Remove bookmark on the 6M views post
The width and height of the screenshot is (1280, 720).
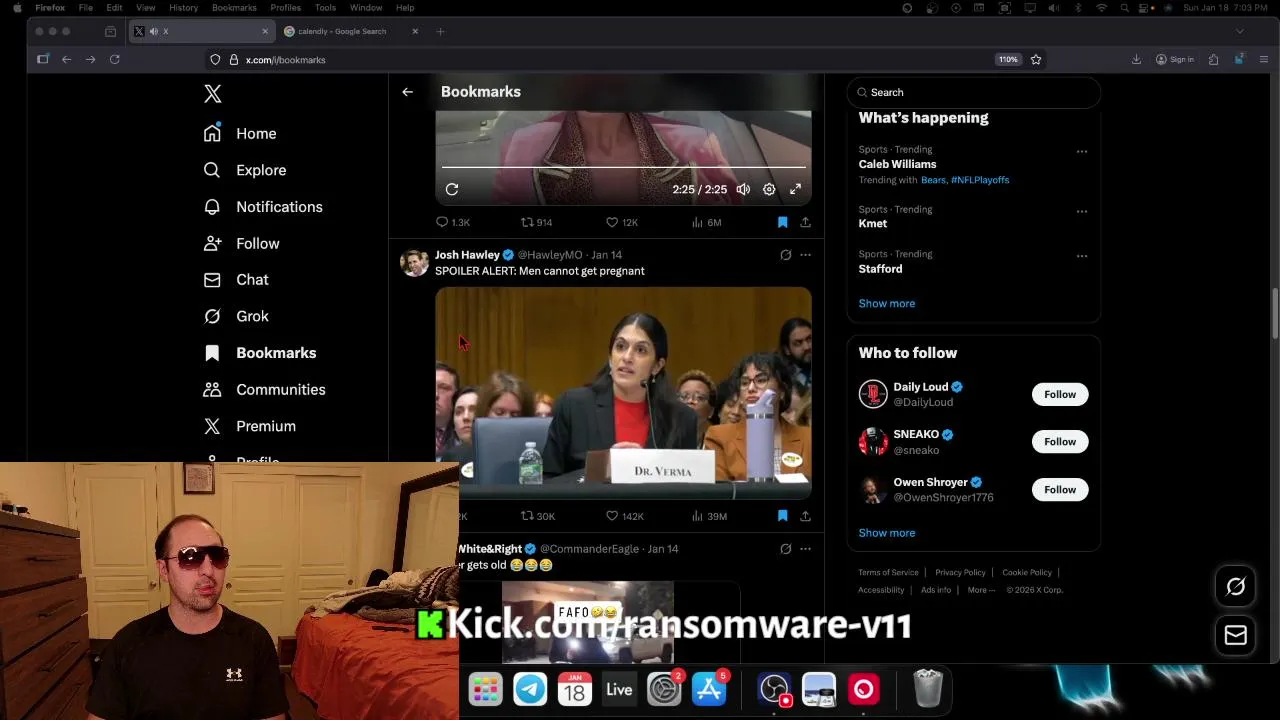coord(782,222)
